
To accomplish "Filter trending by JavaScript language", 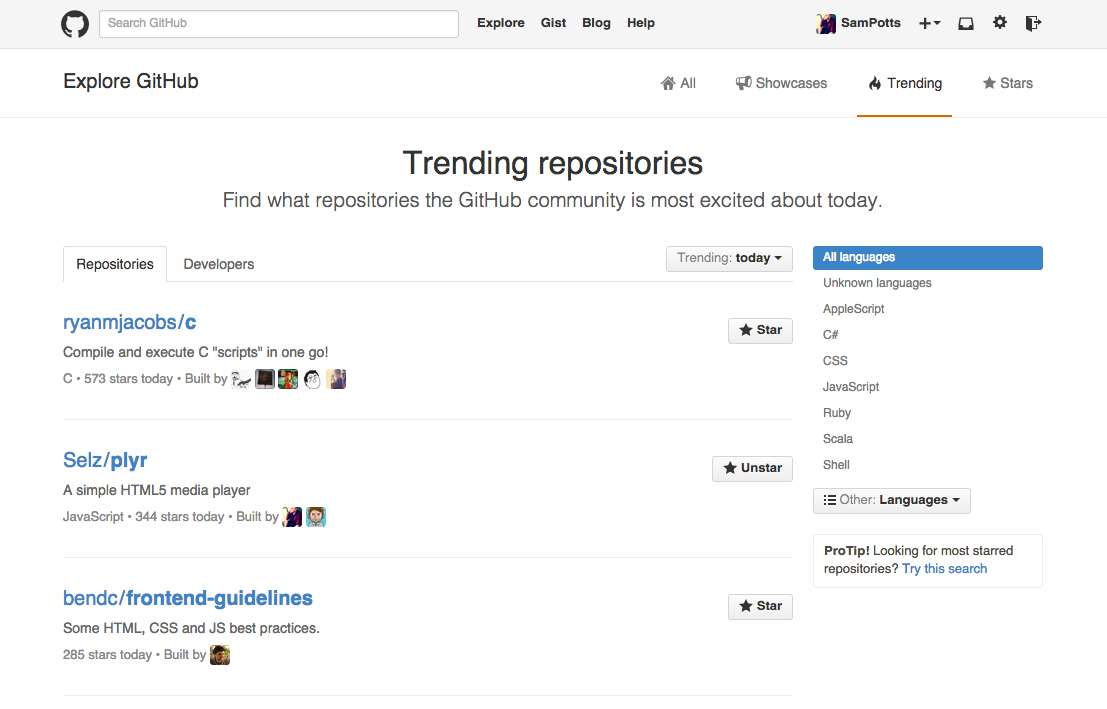I will (x=851, y=386).
